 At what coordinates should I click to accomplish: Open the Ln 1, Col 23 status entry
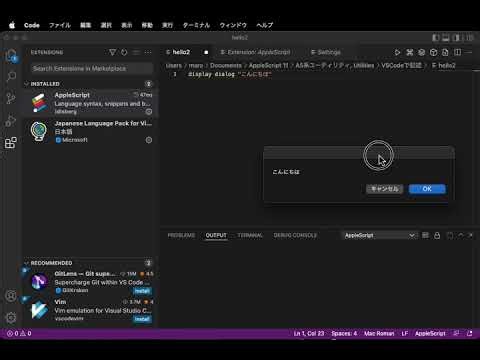click(x=309, y=333)
